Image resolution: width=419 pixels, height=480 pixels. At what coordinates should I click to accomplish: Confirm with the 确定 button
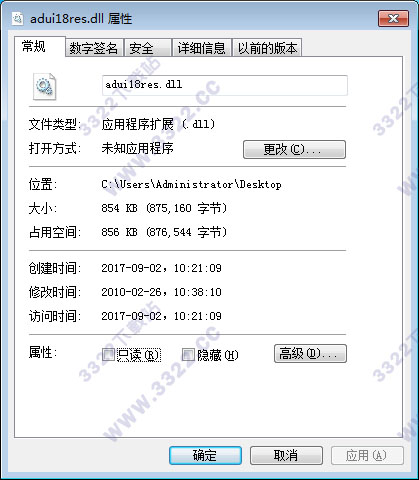[x=205, y=455]
